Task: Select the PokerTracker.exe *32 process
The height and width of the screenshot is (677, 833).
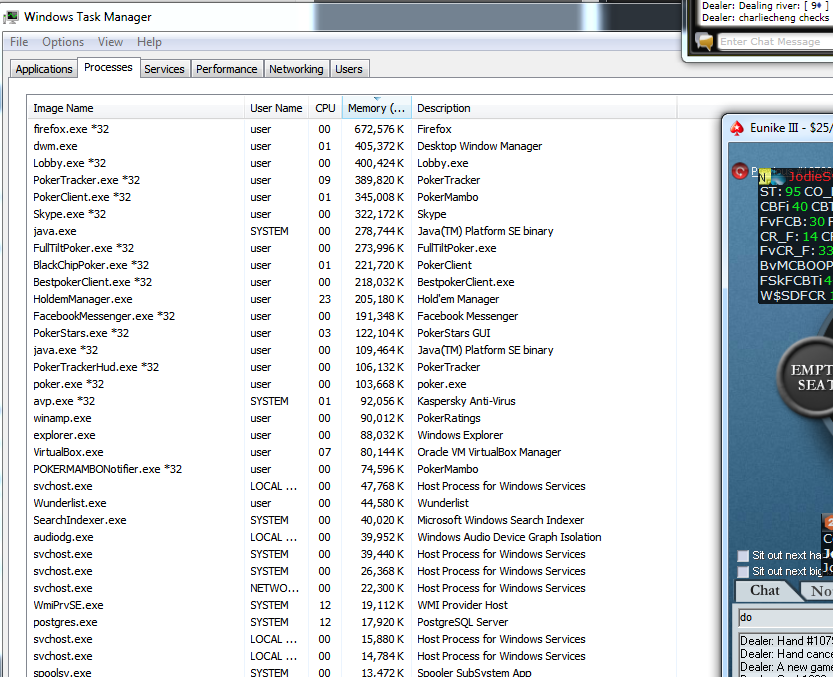Action: (x=352, y=180)
